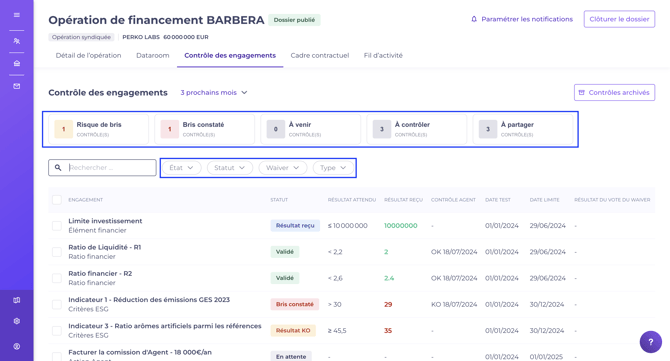Tick the Ratio de Liquidité - R1 checkbox
The height and width of the screenshot is (361, 670).
[56, 252]
